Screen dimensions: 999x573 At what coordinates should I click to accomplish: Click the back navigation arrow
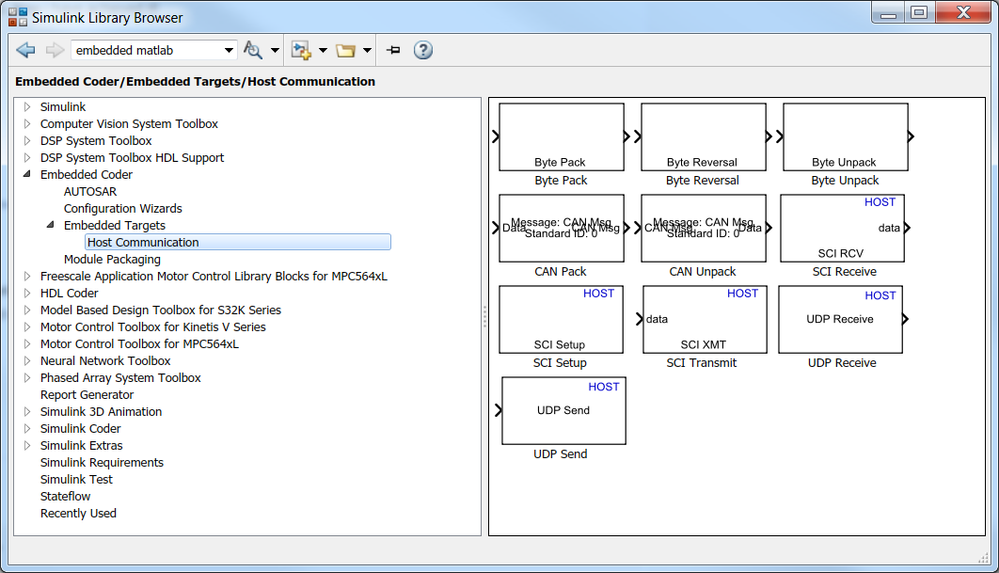[26, 50]
